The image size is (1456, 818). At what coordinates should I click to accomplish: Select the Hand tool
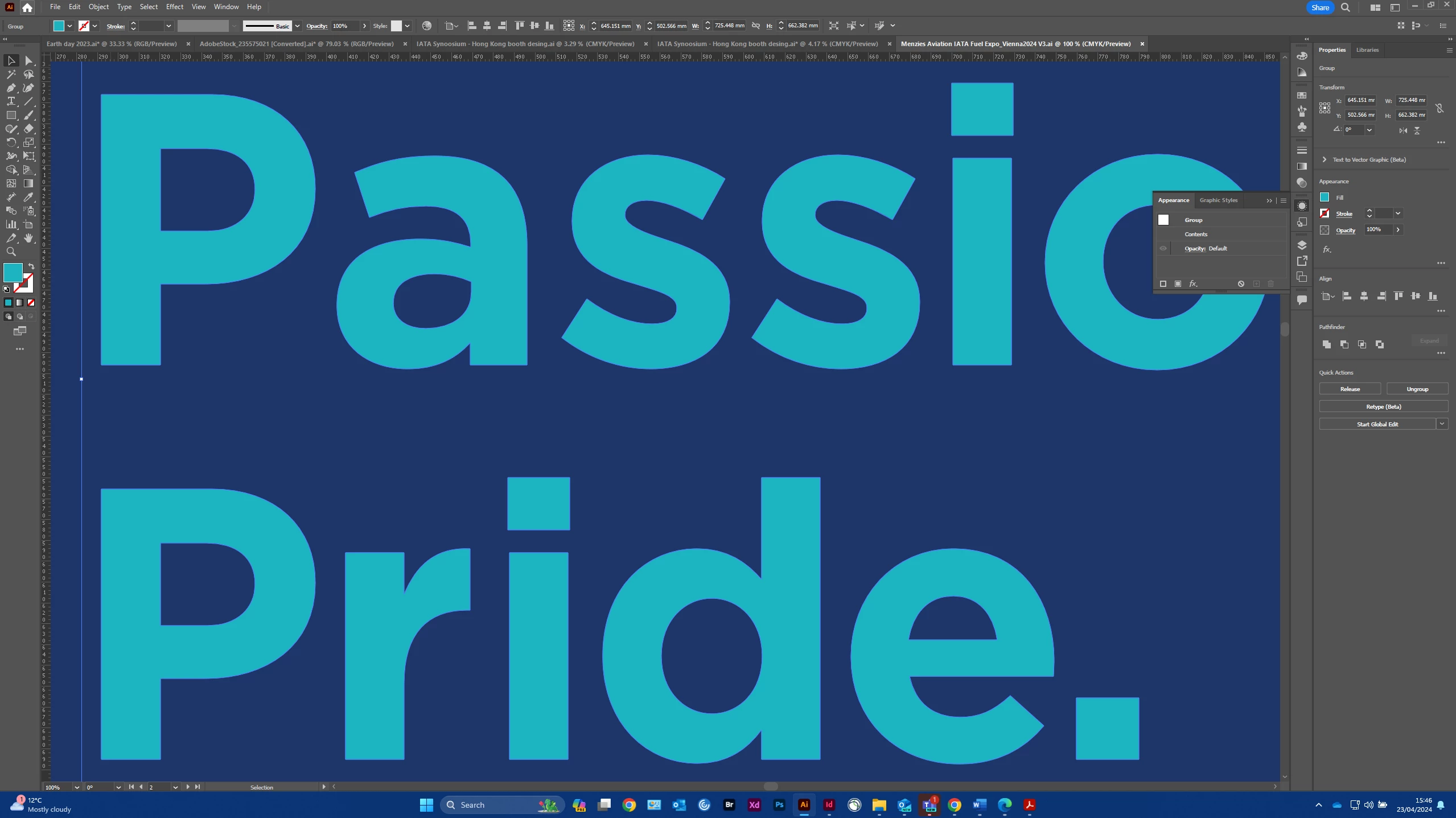tap(28, 238)
